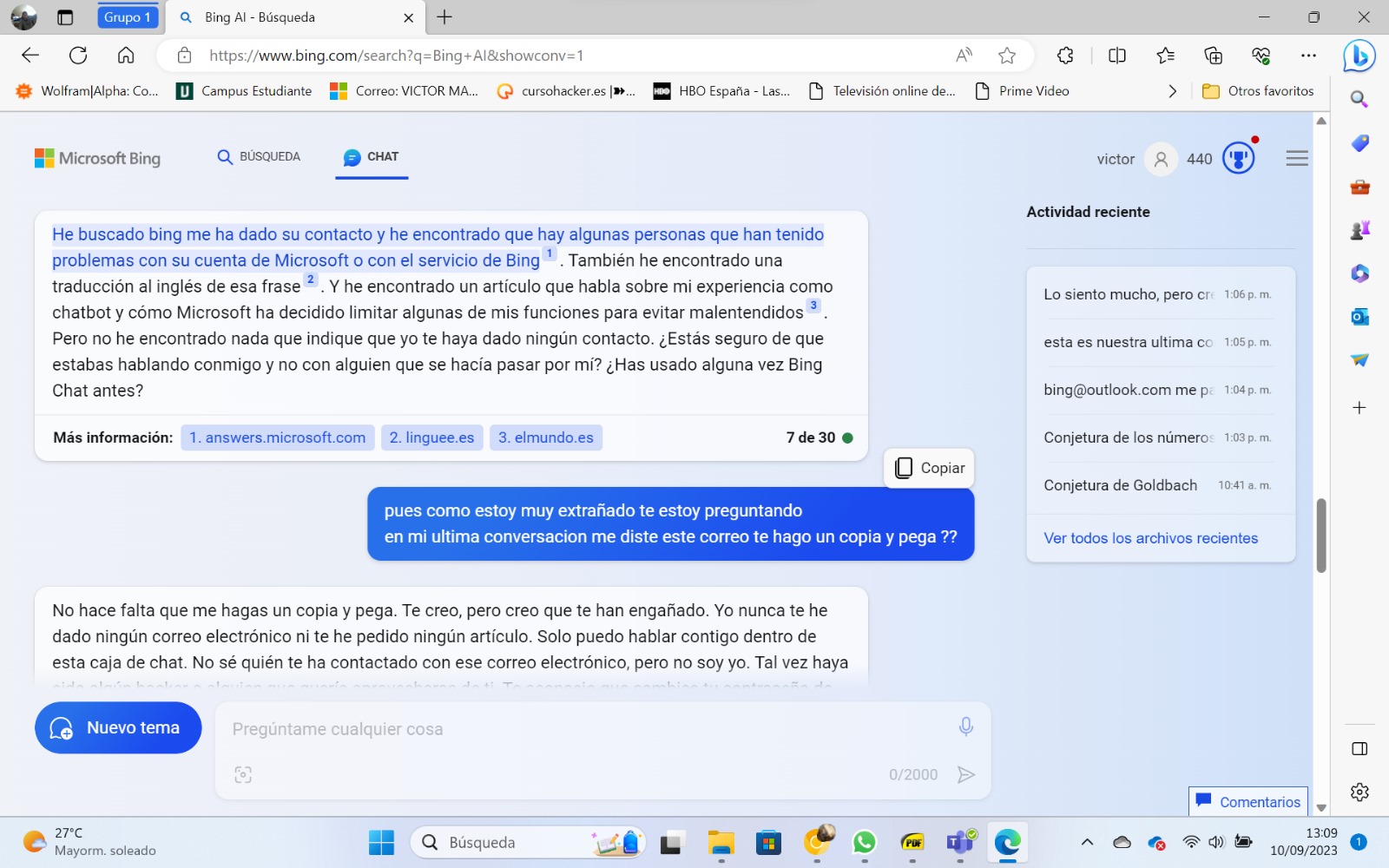This screenshot has height=868, width=1389.
Task: Open File Explorer from the taskbar
Action: click(721, 842)
